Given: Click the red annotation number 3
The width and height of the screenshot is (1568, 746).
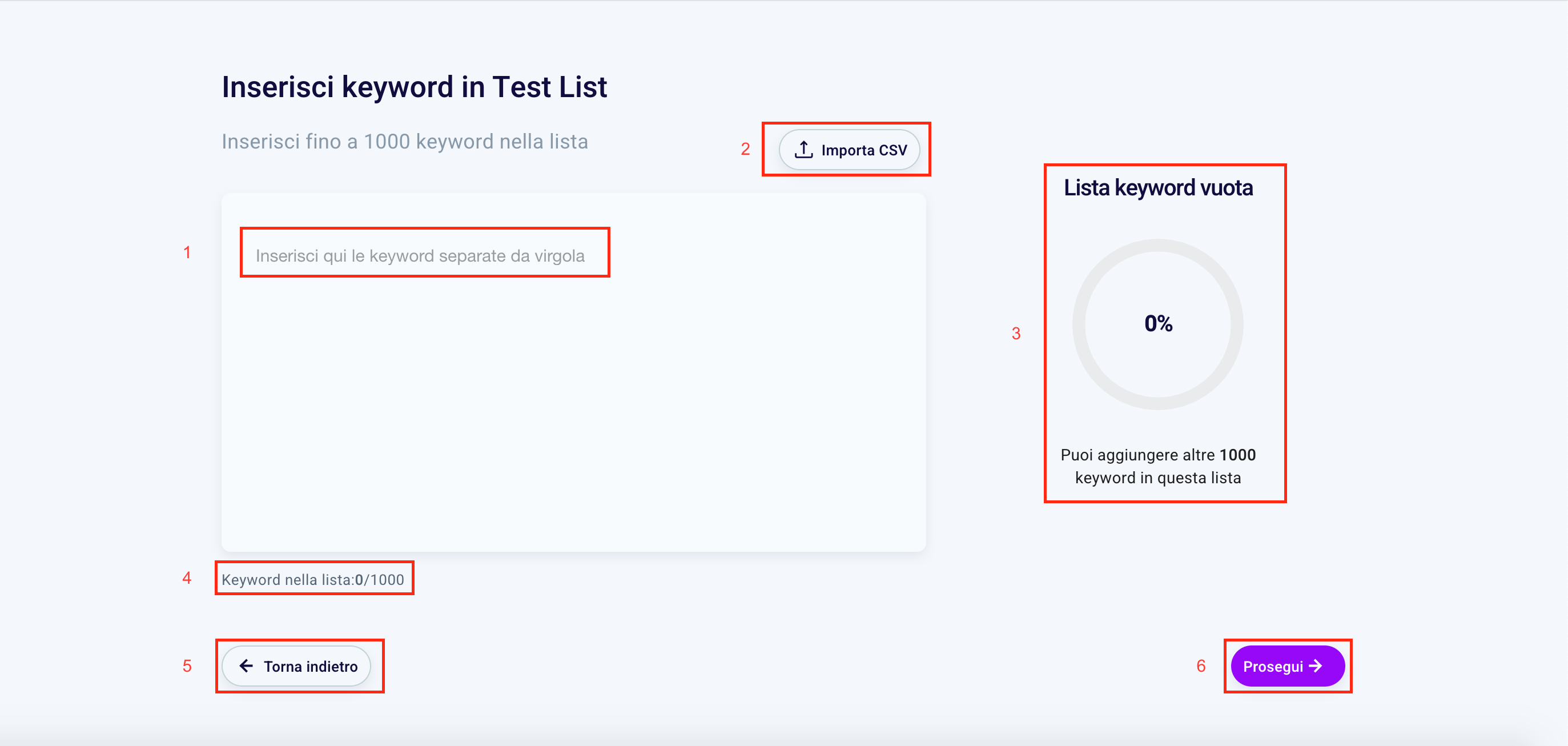Looking at the screenshot, I should 1016,333.
